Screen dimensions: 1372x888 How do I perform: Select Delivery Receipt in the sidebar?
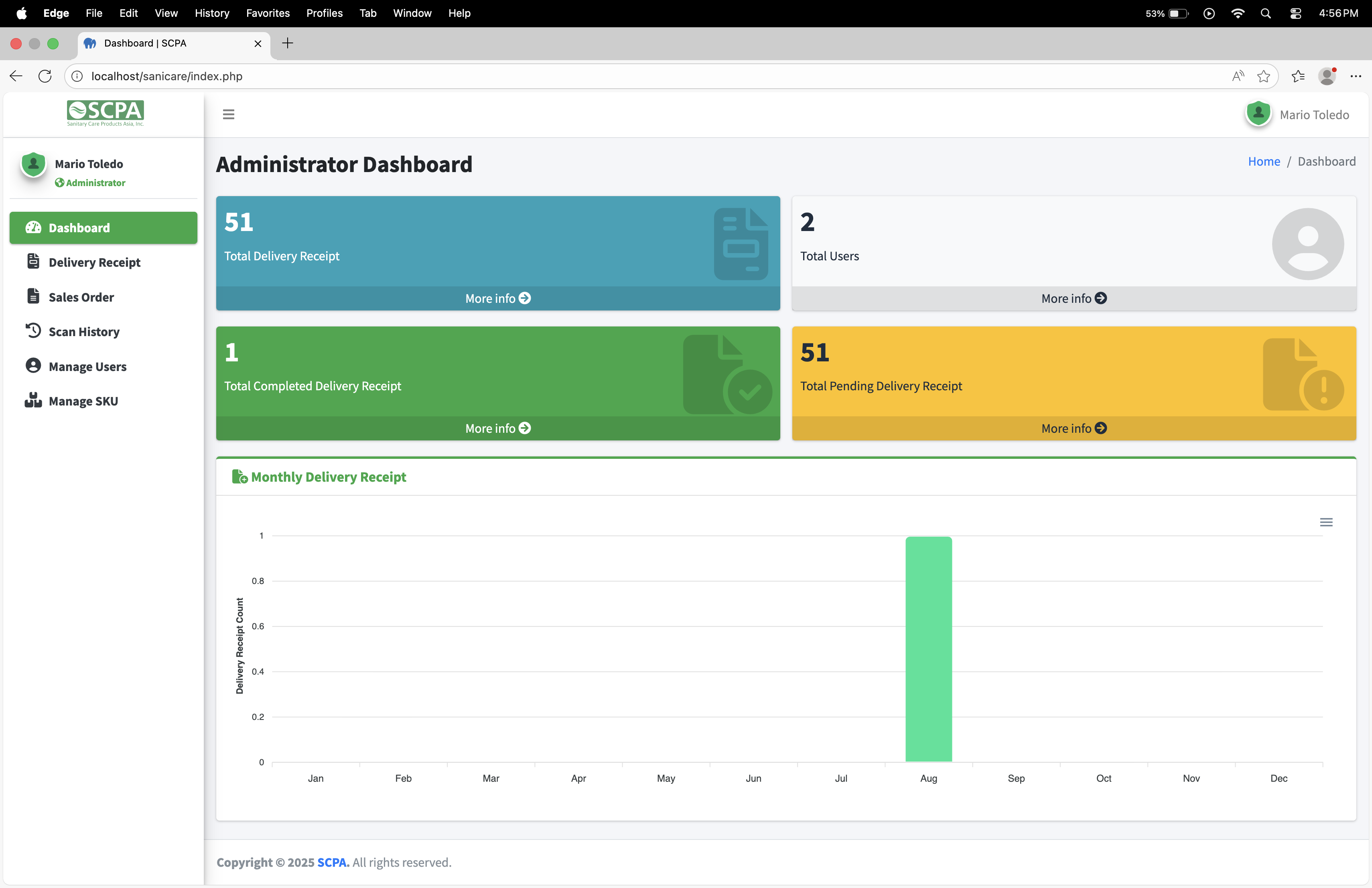point(94,262)
